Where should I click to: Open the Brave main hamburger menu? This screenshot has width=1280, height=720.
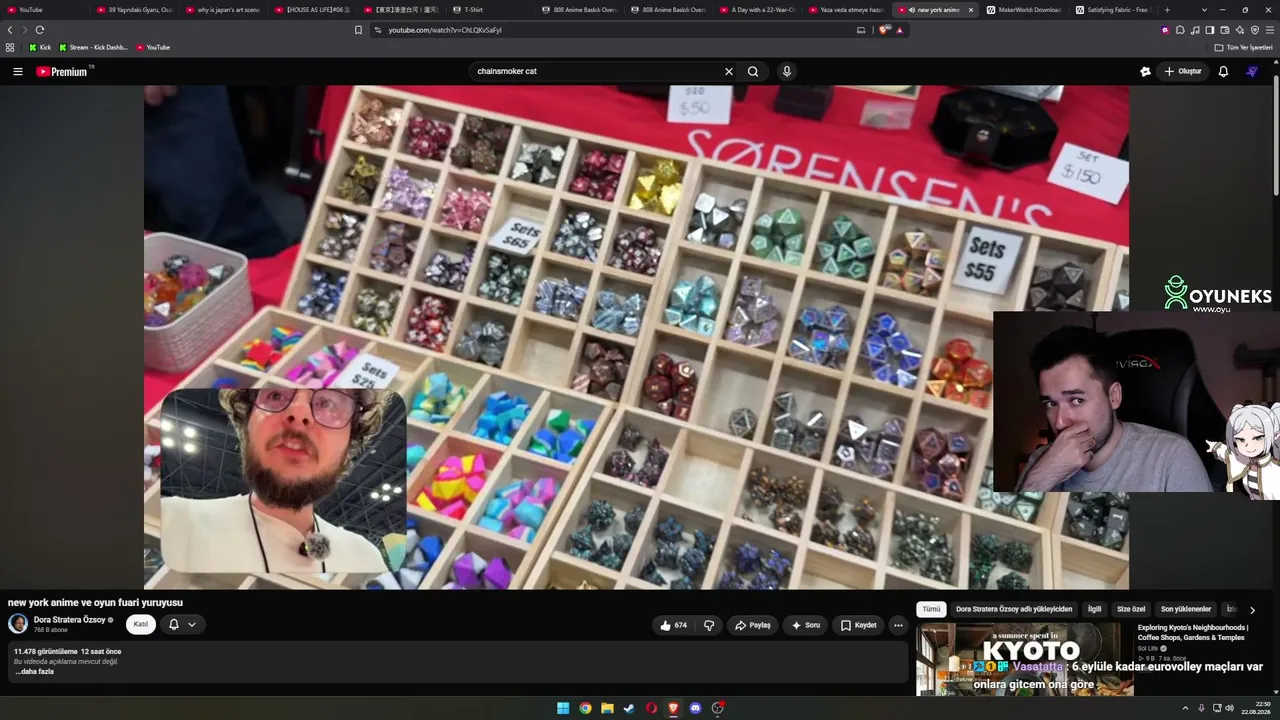click(1270, 30)
